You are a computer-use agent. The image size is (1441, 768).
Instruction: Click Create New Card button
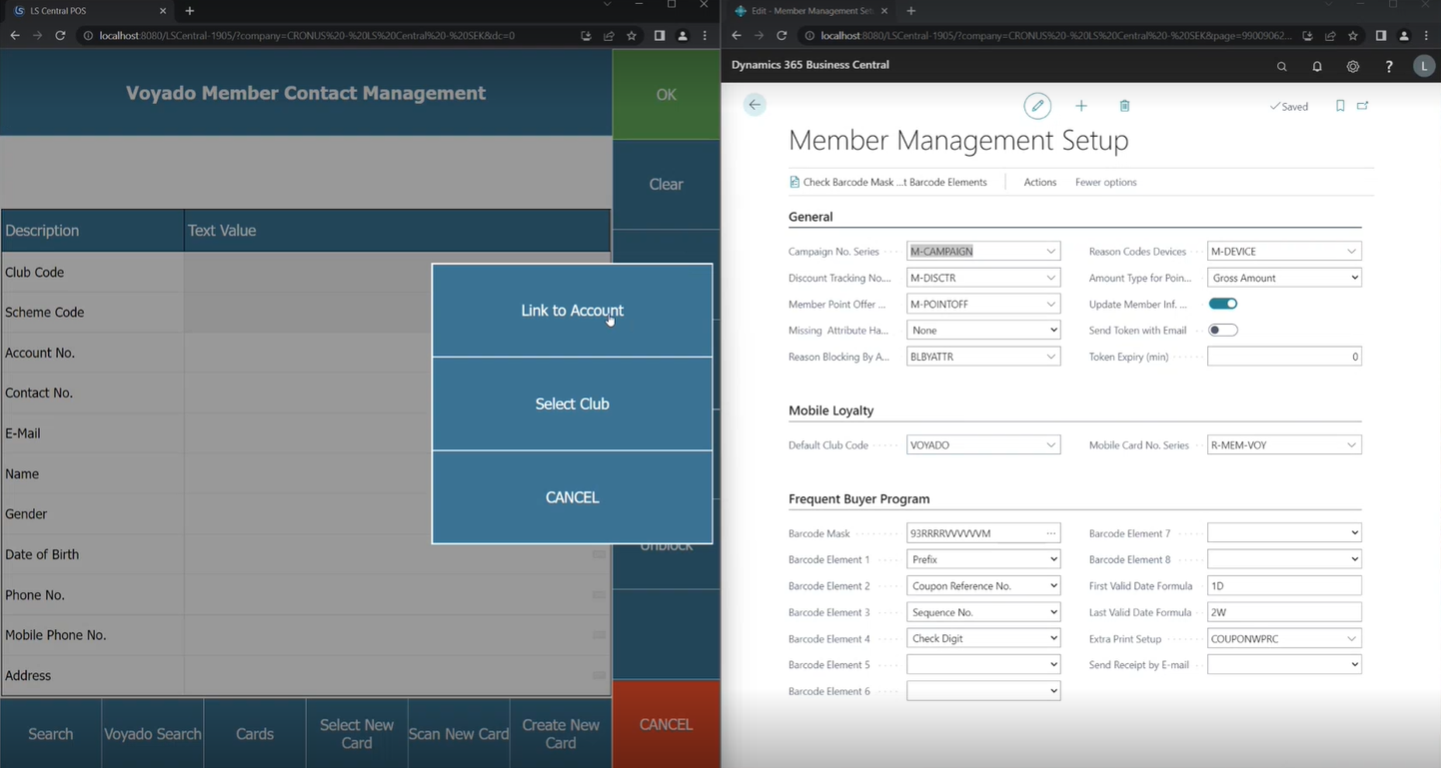coord(561,734)
